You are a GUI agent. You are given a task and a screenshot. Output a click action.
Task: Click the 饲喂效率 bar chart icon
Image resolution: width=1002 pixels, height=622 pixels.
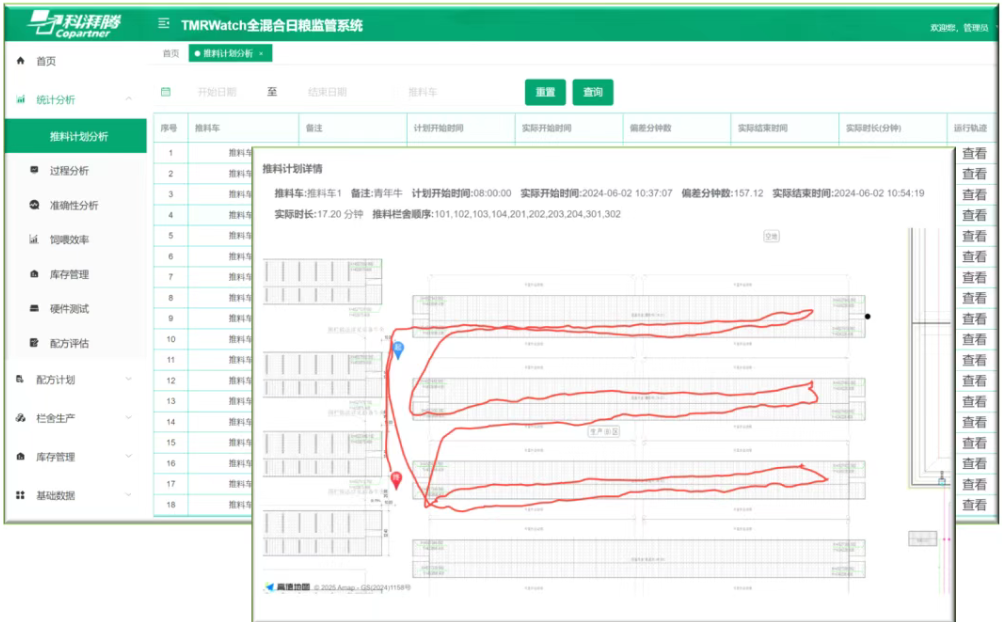pyautogui.click(x=34, y=240)
